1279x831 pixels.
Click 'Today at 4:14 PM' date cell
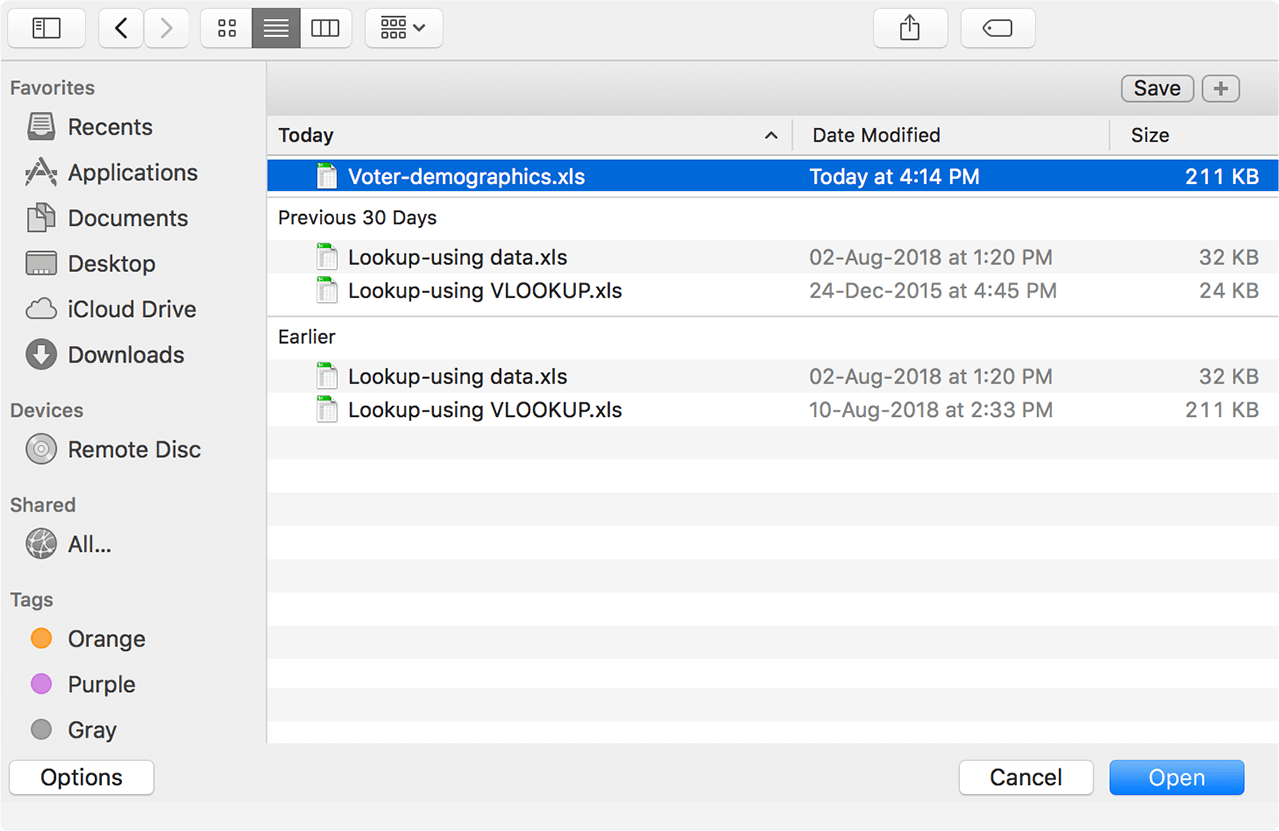coord(894,177)
